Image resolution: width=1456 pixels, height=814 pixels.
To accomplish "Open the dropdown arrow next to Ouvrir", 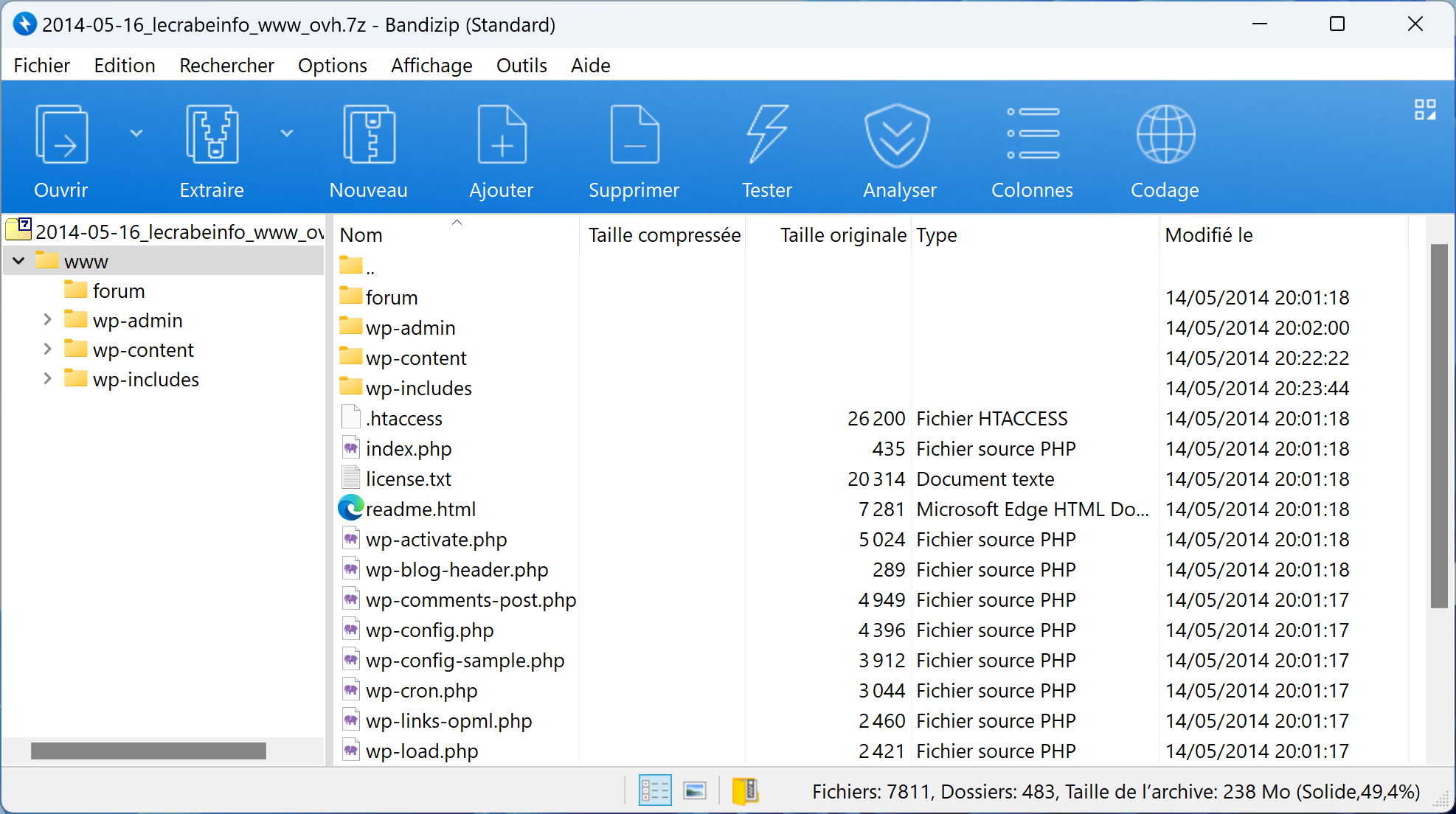I will [136, 133].
